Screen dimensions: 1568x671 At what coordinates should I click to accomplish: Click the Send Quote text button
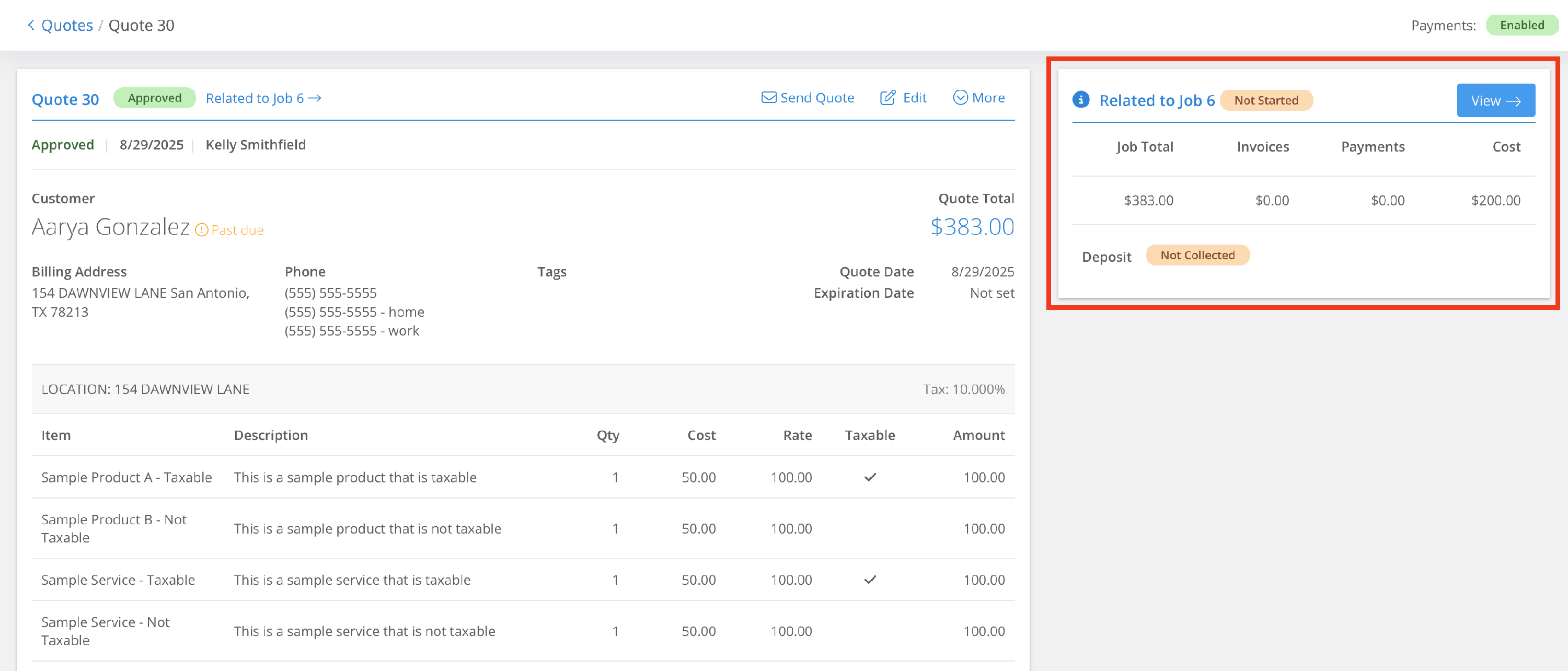pyautogui.click(x=817, y=97)
